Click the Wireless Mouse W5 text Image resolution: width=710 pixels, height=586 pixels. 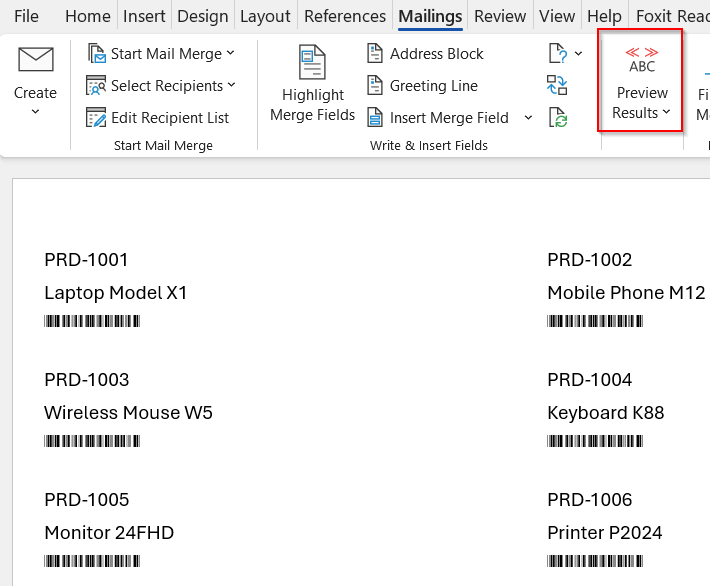pos(128,413)
